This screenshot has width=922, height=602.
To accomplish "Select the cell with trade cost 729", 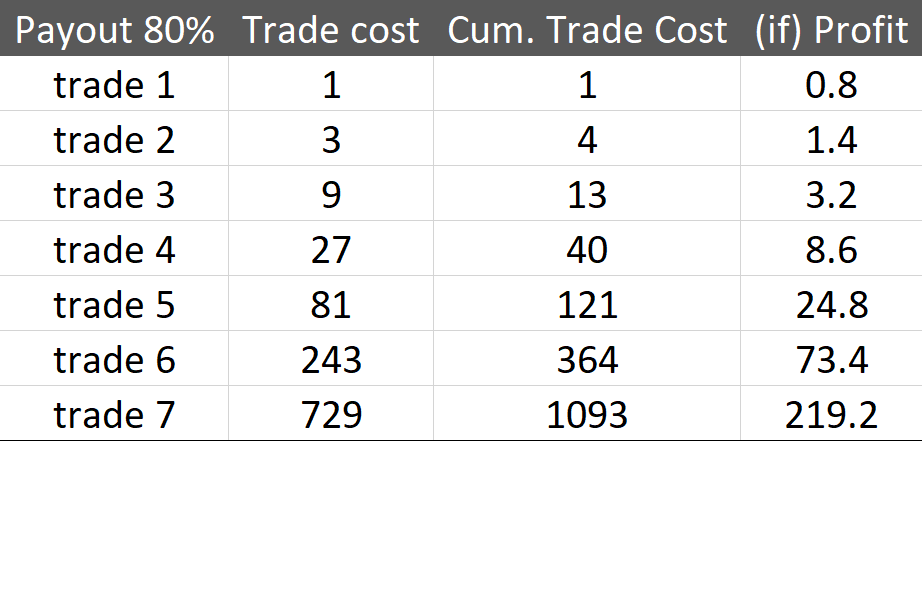I will click(x=331, y=413).
